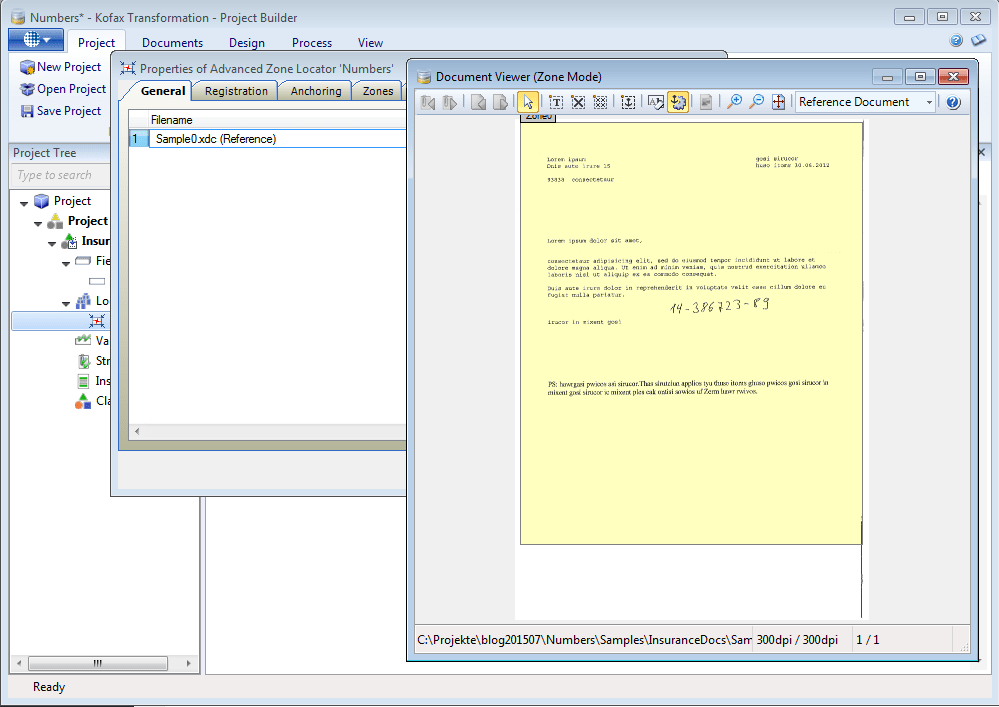This screenshot has width=999, height=707.
Task: Collapse the Lo... locators node in Project Tree
Action: [x=66, y=302]
